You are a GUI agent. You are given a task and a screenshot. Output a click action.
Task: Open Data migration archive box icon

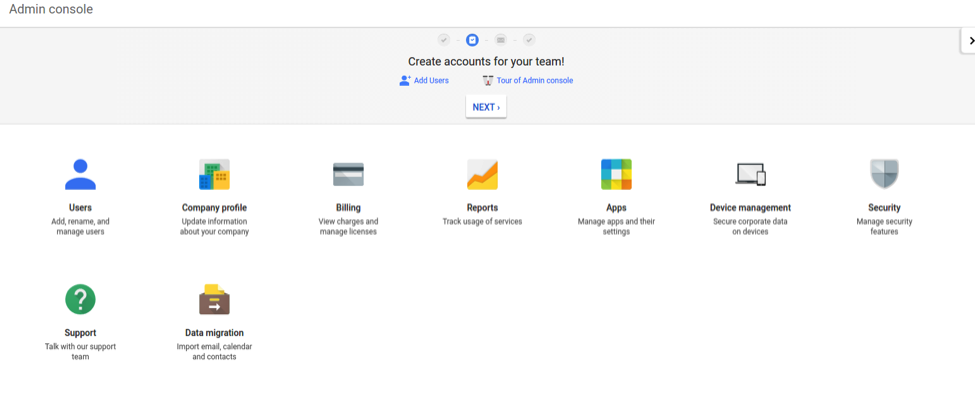(x=214, y=299)
